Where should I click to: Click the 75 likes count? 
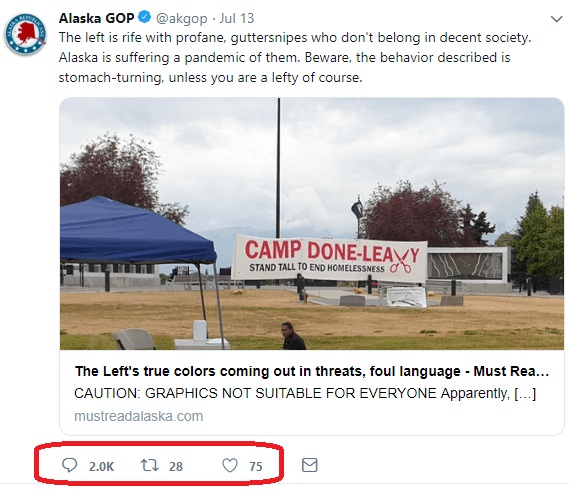[x=255, y=466]
